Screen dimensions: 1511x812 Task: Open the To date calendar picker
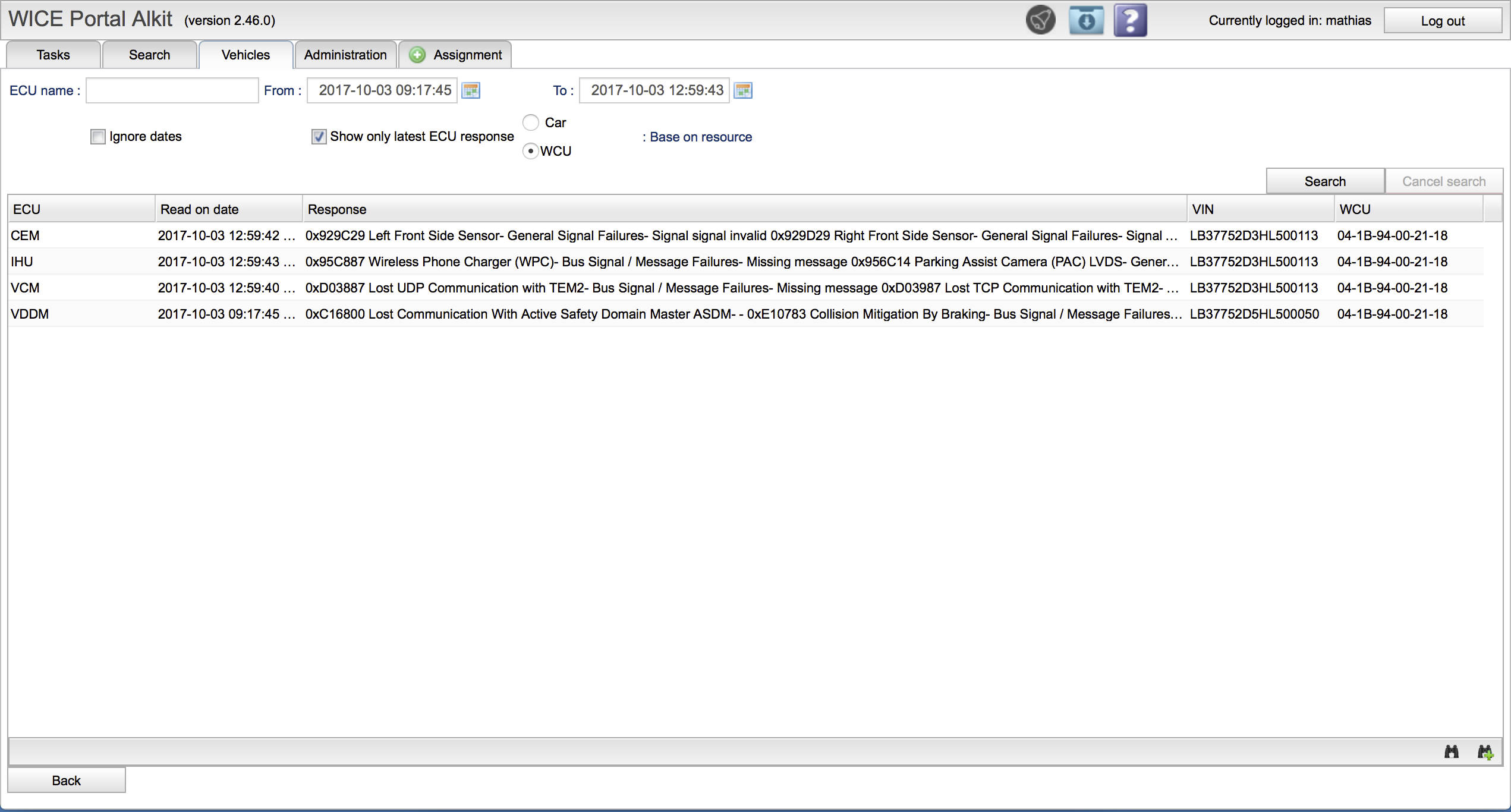(743, 90)
